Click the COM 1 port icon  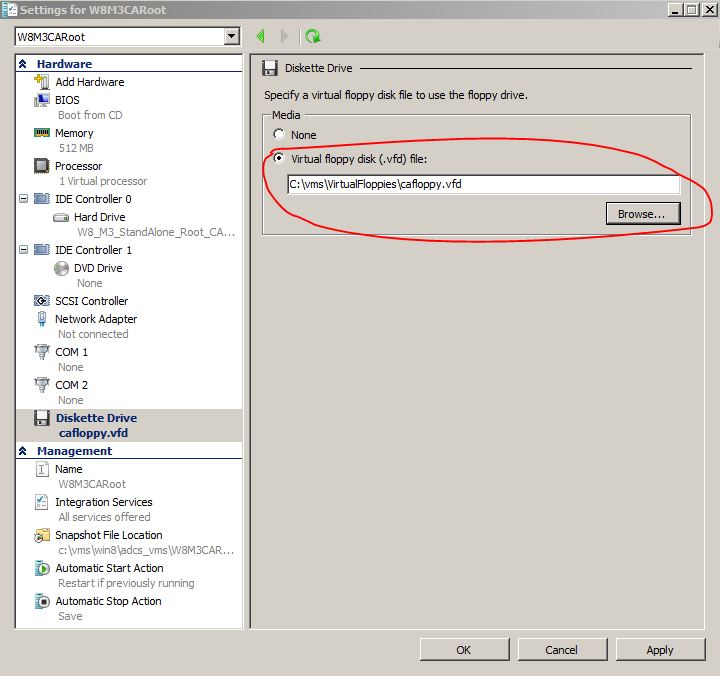point(41,352)
